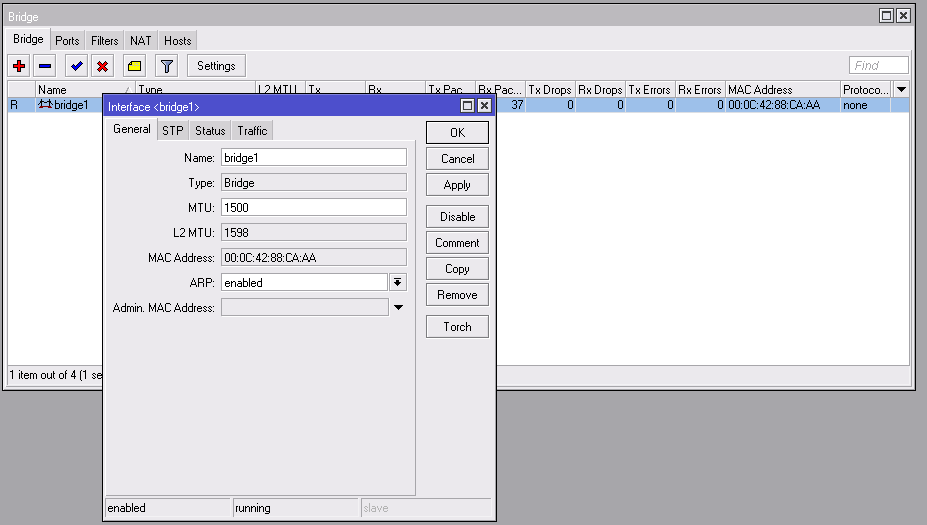Maximize the Interface bridge1 dialog
The image size is (927, 525).
point(467,106)
